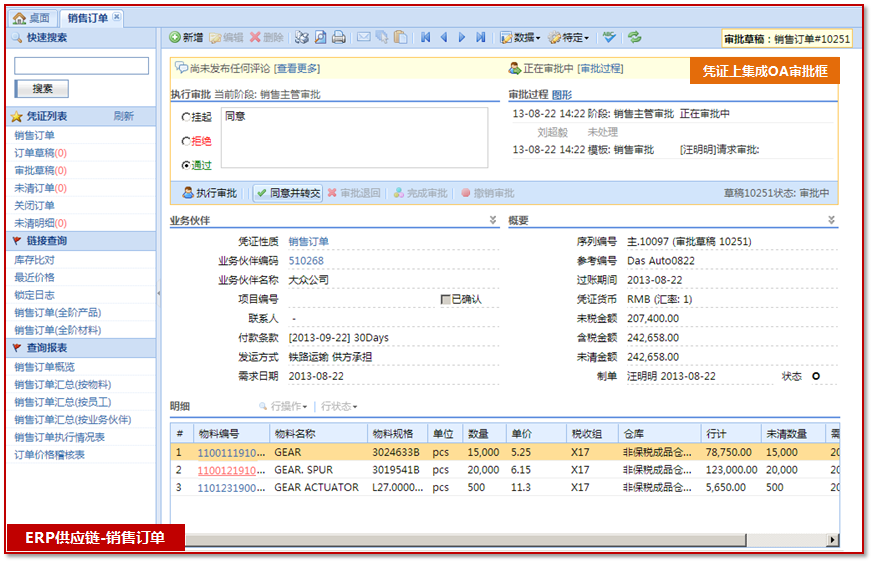Click the approver person icon near 正在审批中
Viewport: 874px width, 564px height.
click(514, 68)
